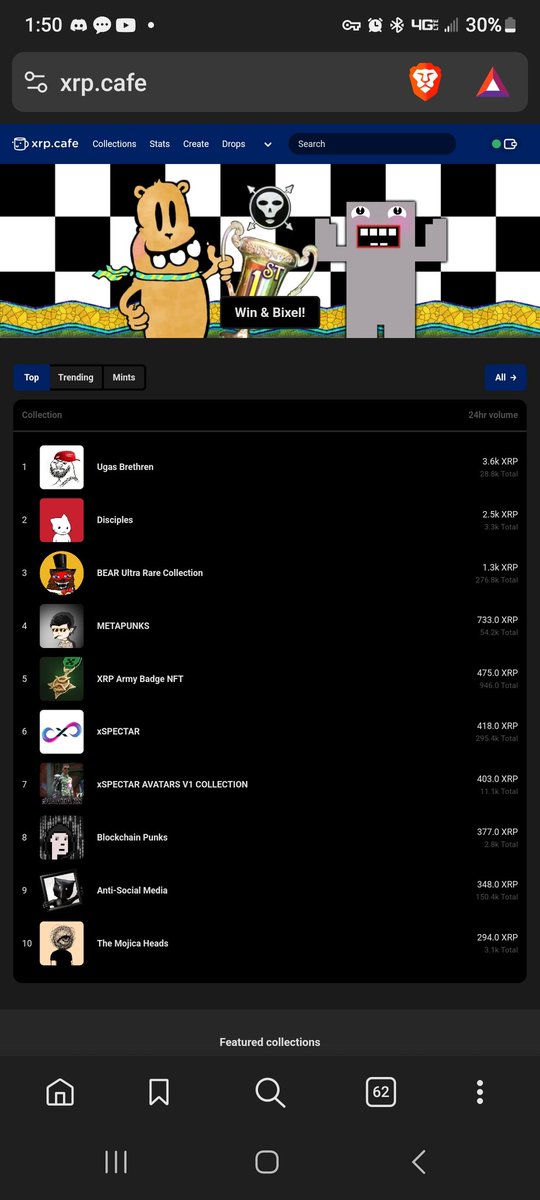Open xSPECTAR AVATARS V1 COLLECTION name
Image resolution: width=540 pixels, height=1200 pixels.
click(x=172, y=785)
